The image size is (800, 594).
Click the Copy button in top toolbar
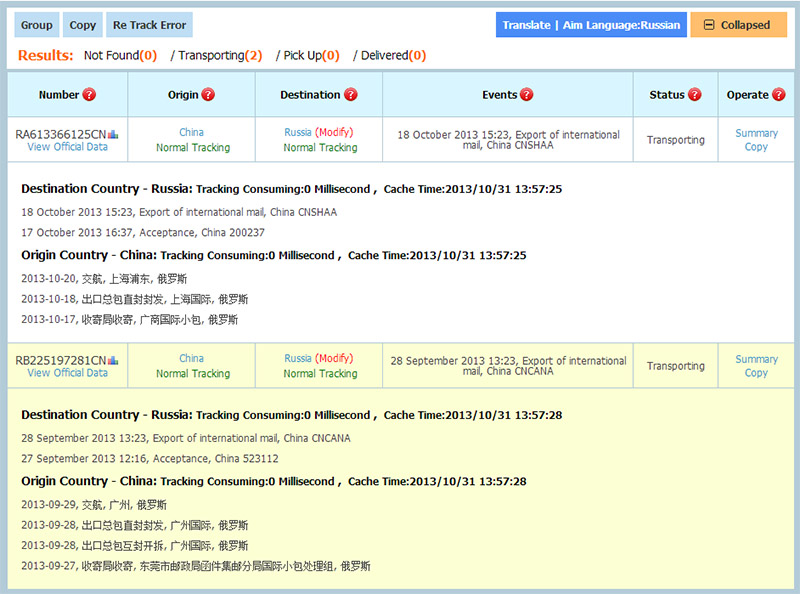(83, 25)
